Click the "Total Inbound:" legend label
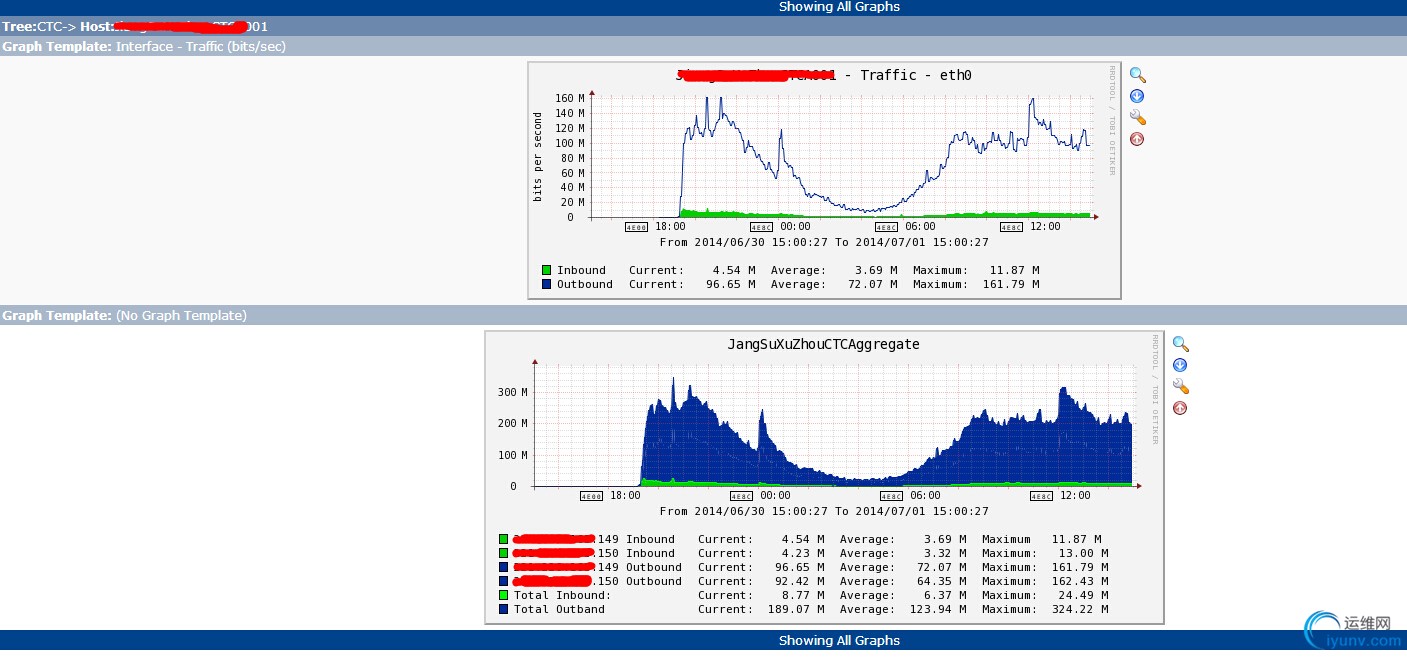1407x657 pixels. 562,595
